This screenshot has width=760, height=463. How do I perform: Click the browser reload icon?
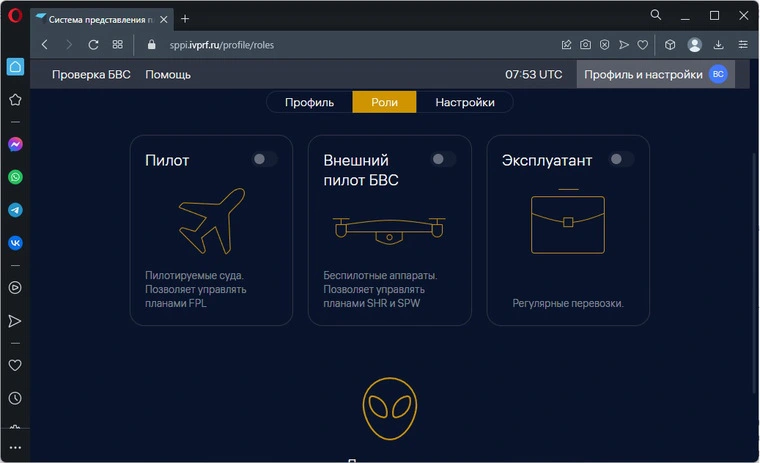(x=93, y=45)
